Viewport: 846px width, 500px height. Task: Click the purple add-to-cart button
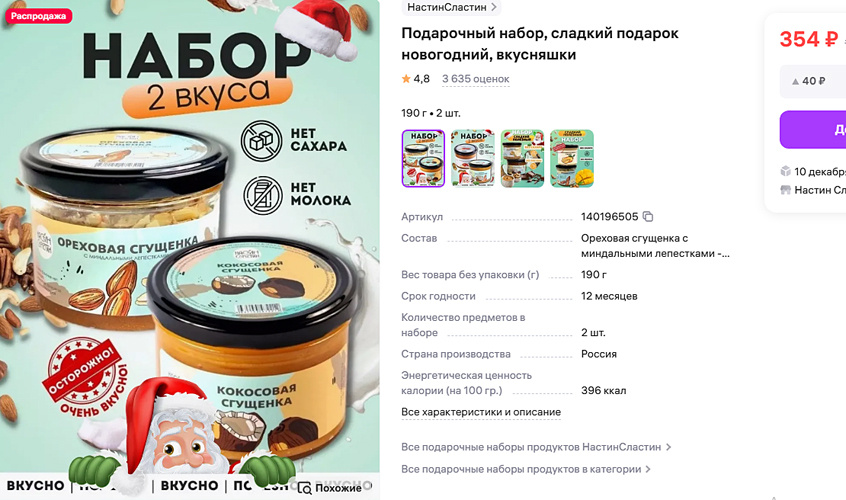point(813,129)
